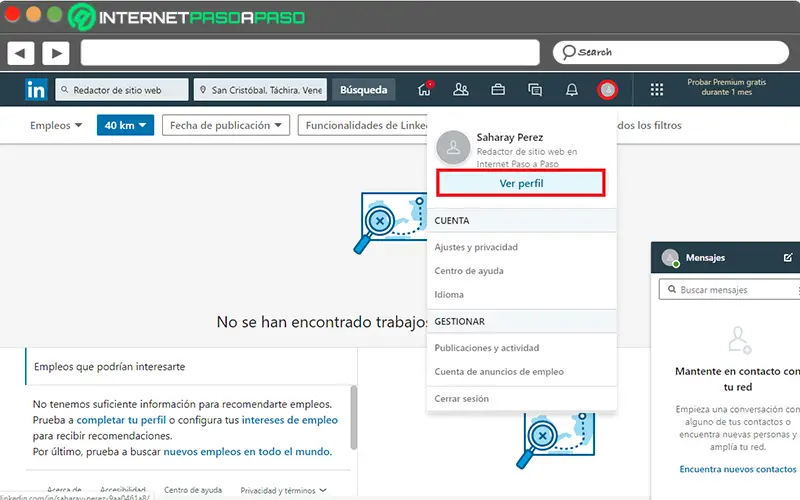This screenshot has height=500, width=800.
Task: Open Funcionalidades de LinkedIn filter dropdown
Action: coord(363,125)
